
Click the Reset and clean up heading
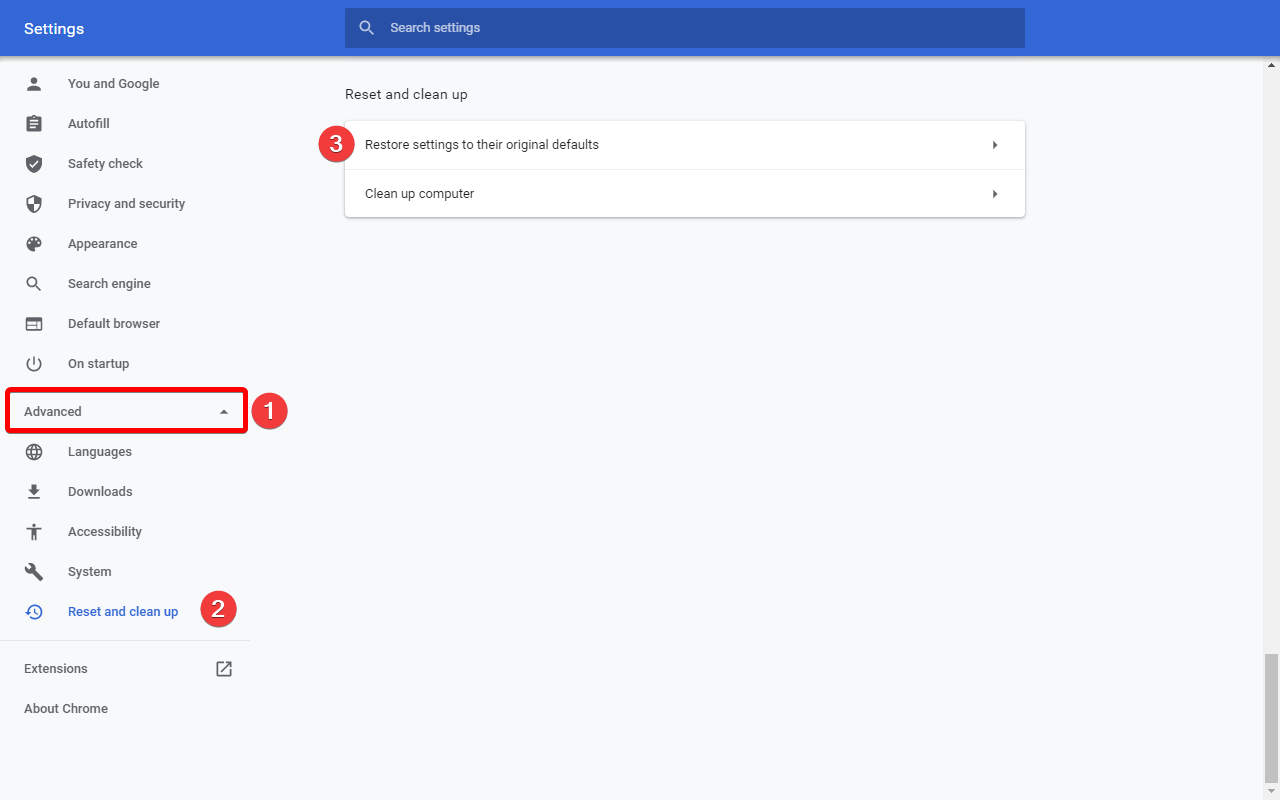(x=406, y=94)
